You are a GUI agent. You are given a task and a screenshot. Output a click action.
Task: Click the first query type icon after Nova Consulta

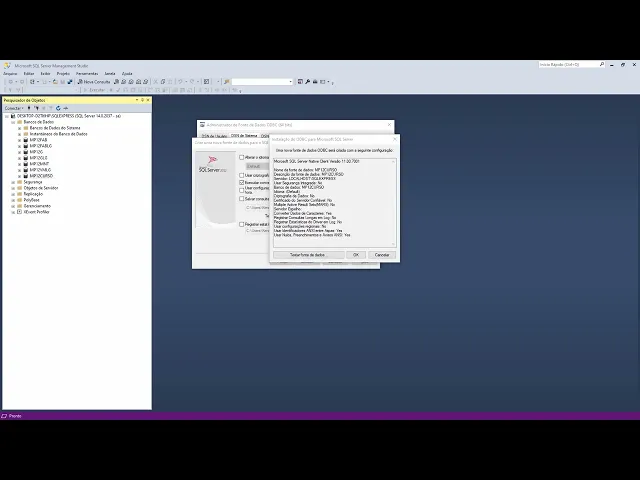click(x=116, y=82)
